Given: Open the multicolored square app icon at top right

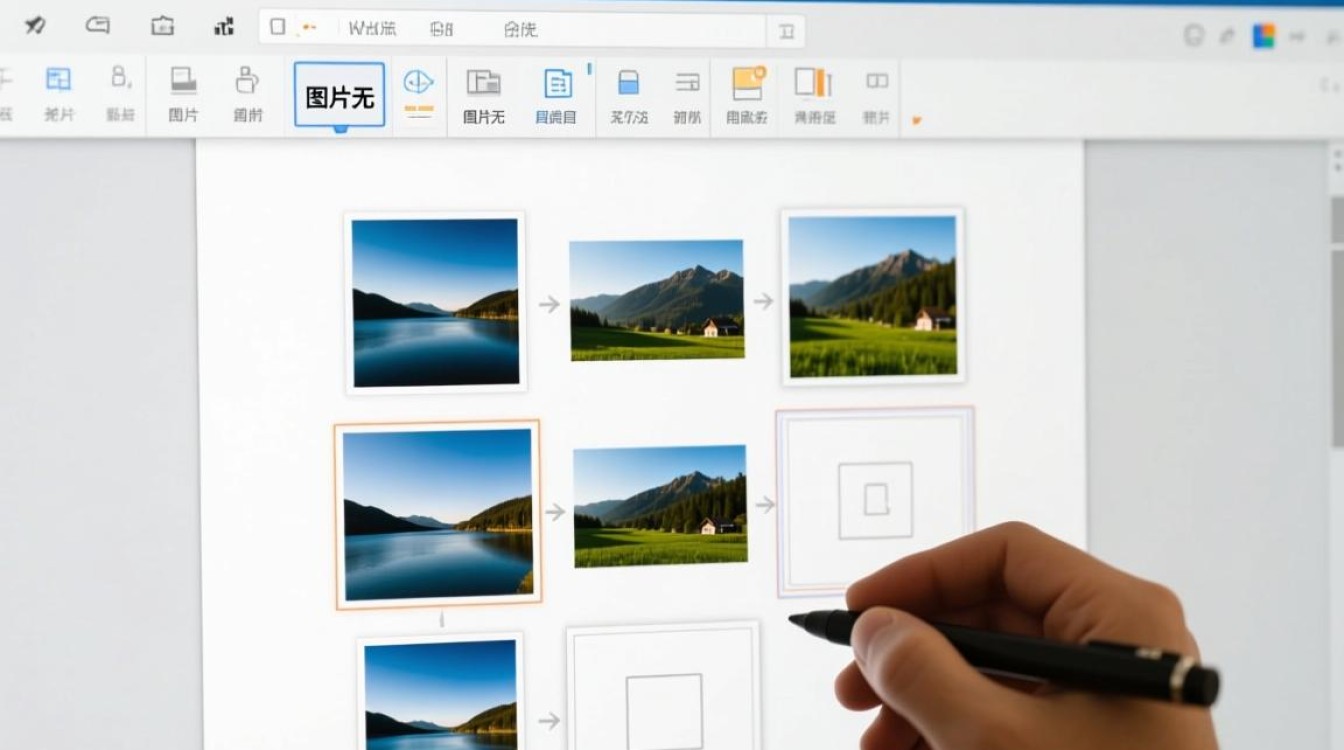Looking at the screenshot, I should click(1264, 35).
